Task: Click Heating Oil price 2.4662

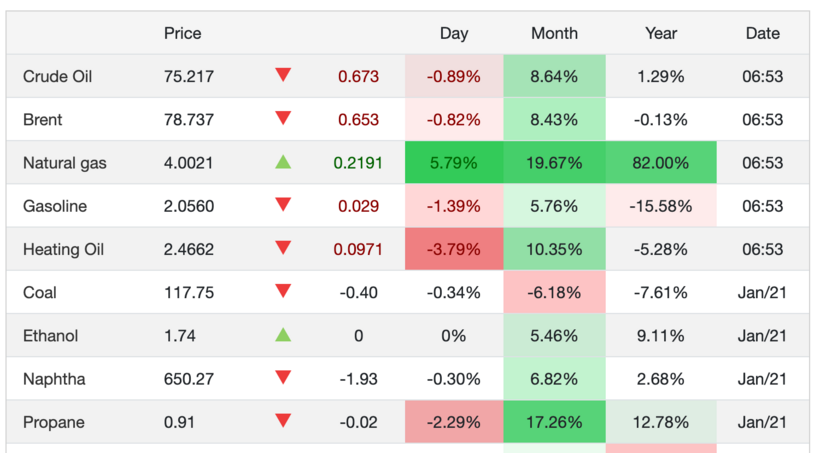Action: 189,250
